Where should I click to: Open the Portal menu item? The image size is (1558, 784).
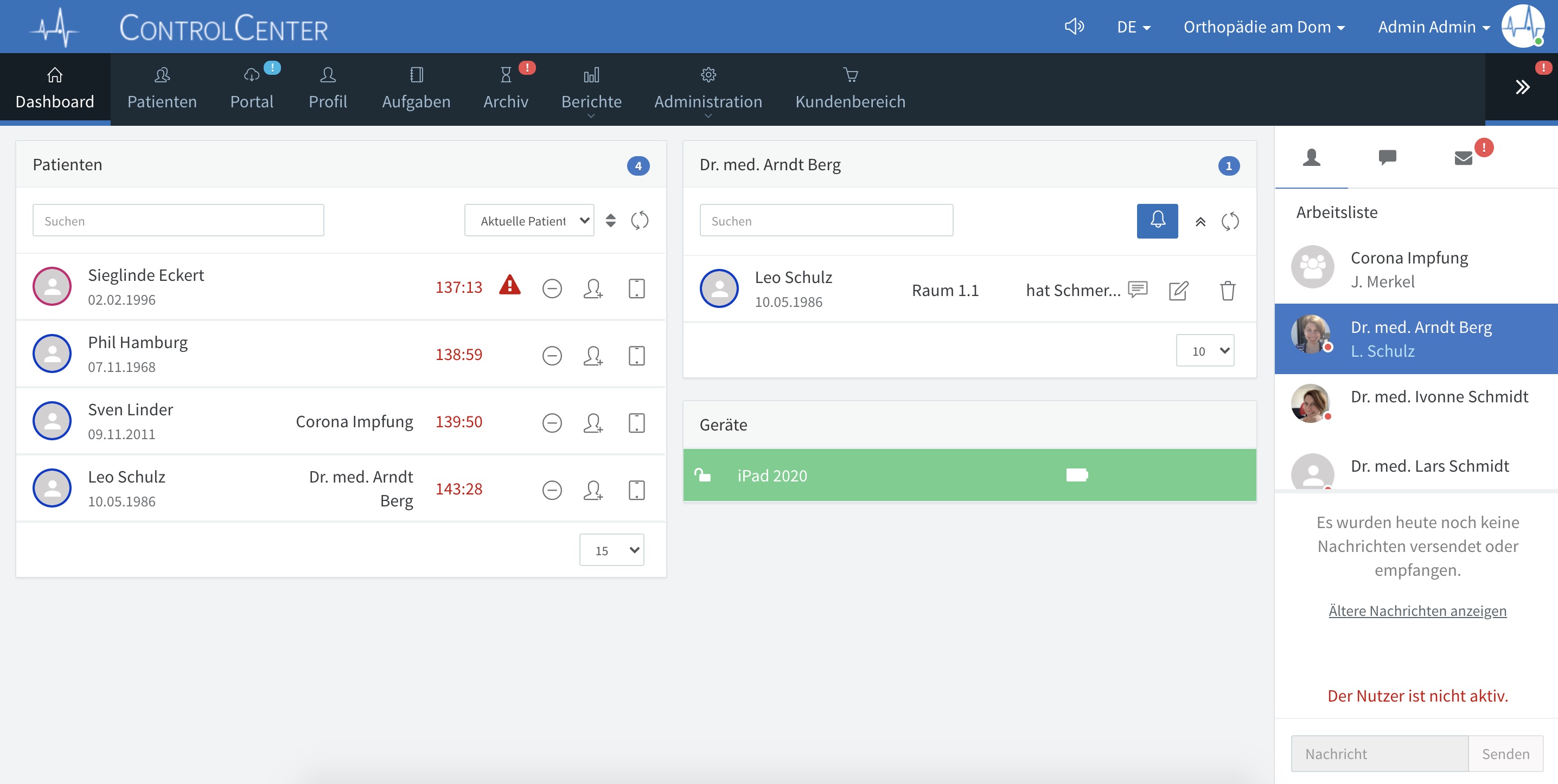coord(252,89)
